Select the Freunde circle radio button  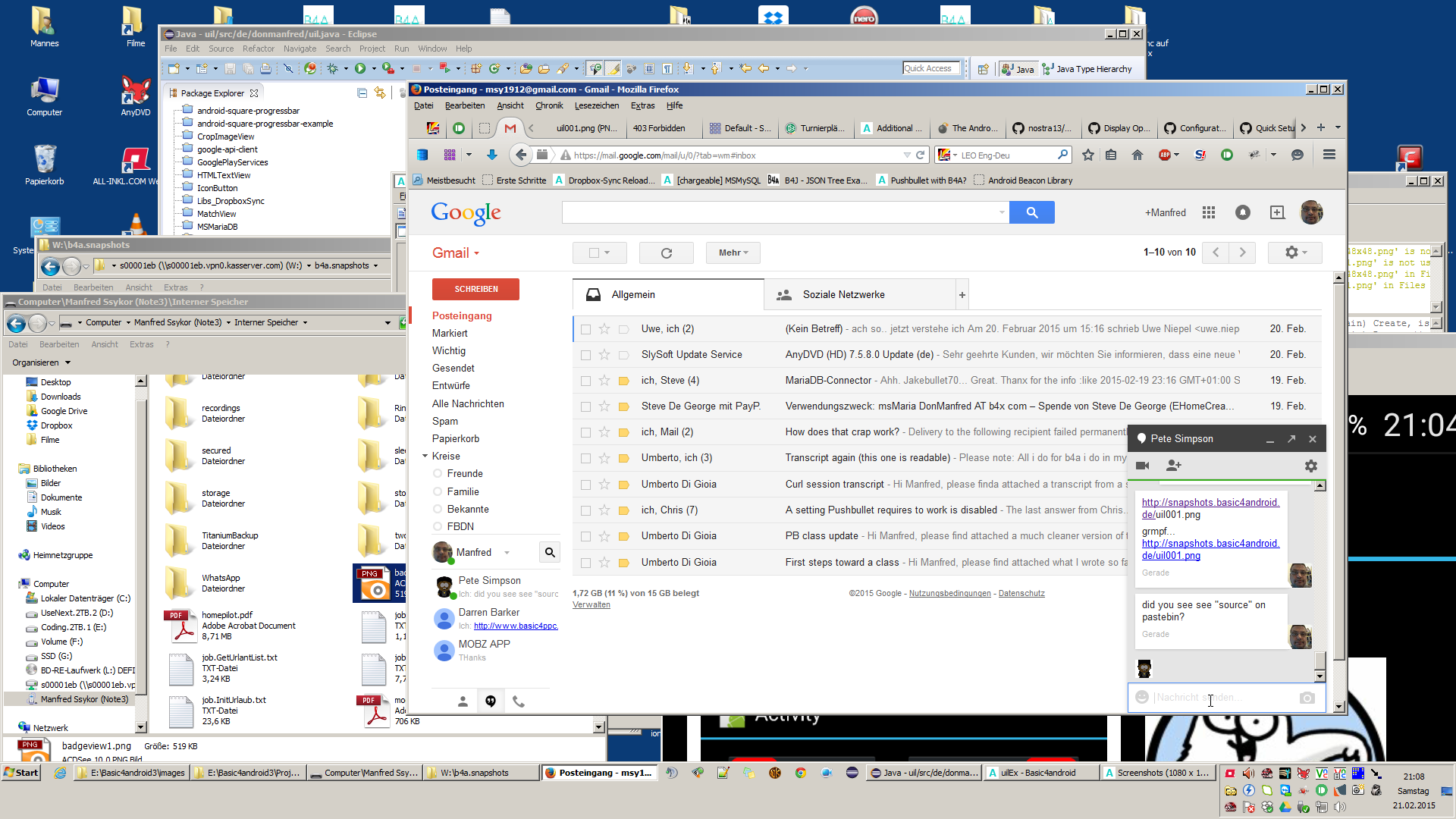pyautogui.click(x=438, y=473)
